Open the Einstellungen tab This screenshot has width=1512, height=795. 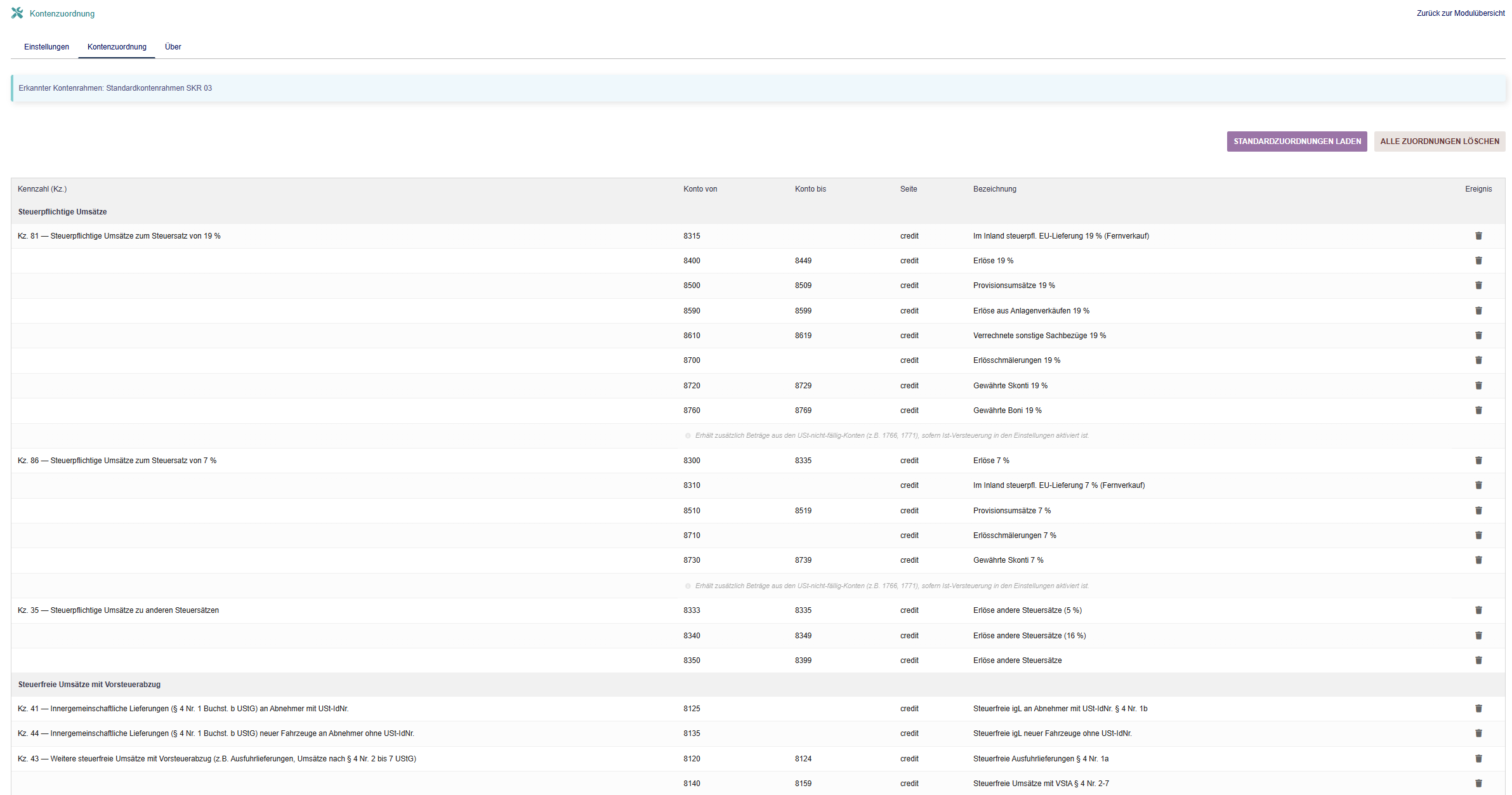46,47
